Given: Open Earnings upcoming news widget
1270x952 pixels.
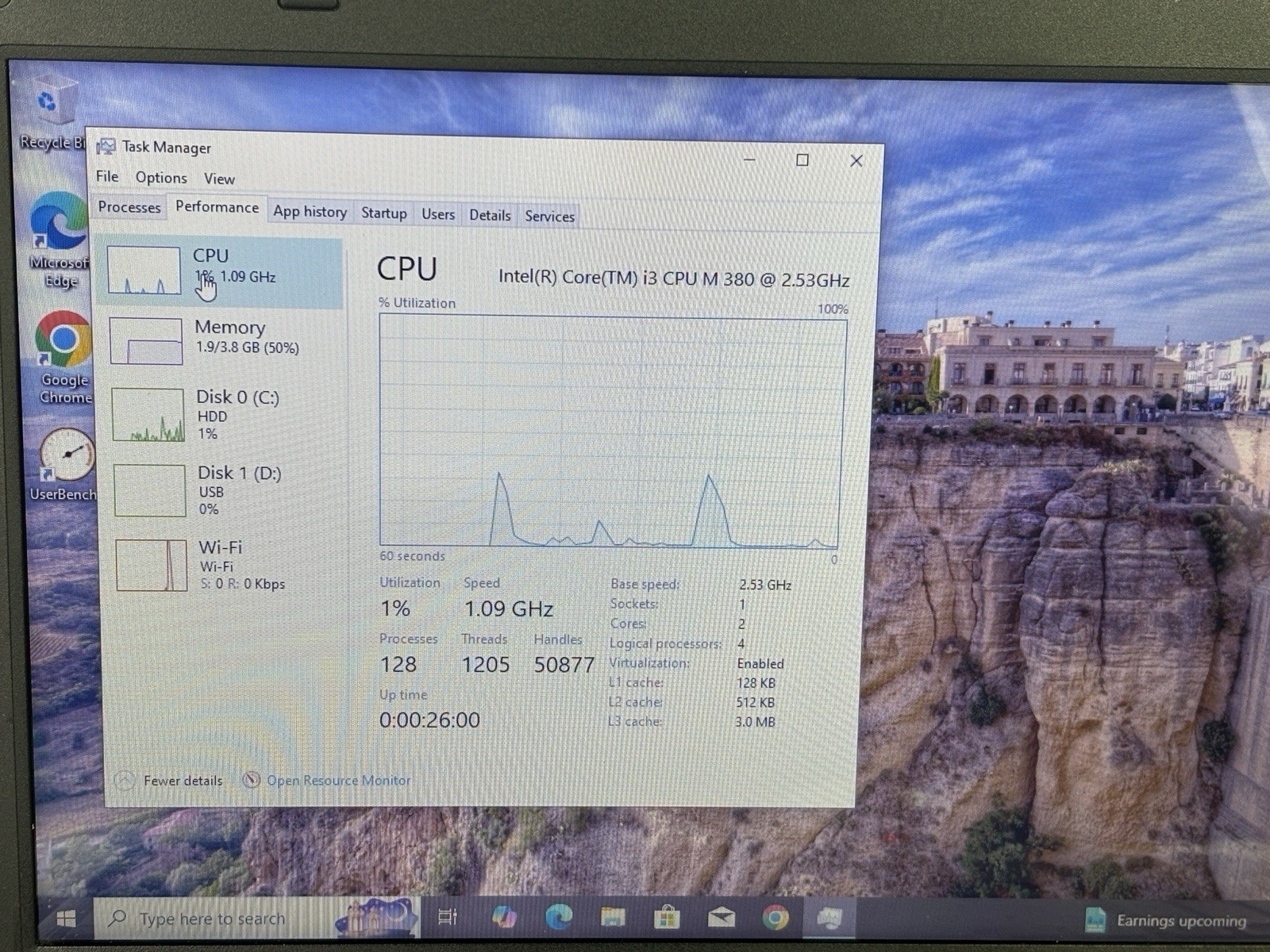Looking at the screenshot, I should click(1166, 920).
